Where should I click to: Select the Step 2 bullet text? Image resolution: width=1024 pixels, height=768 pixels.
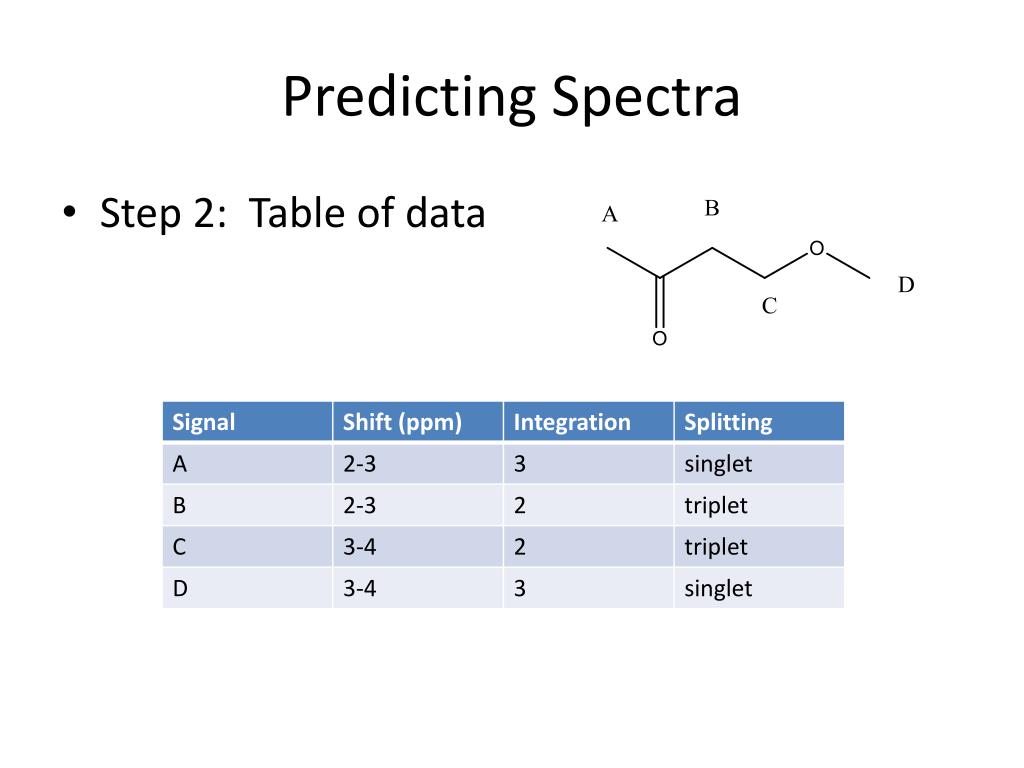[292, 213]
